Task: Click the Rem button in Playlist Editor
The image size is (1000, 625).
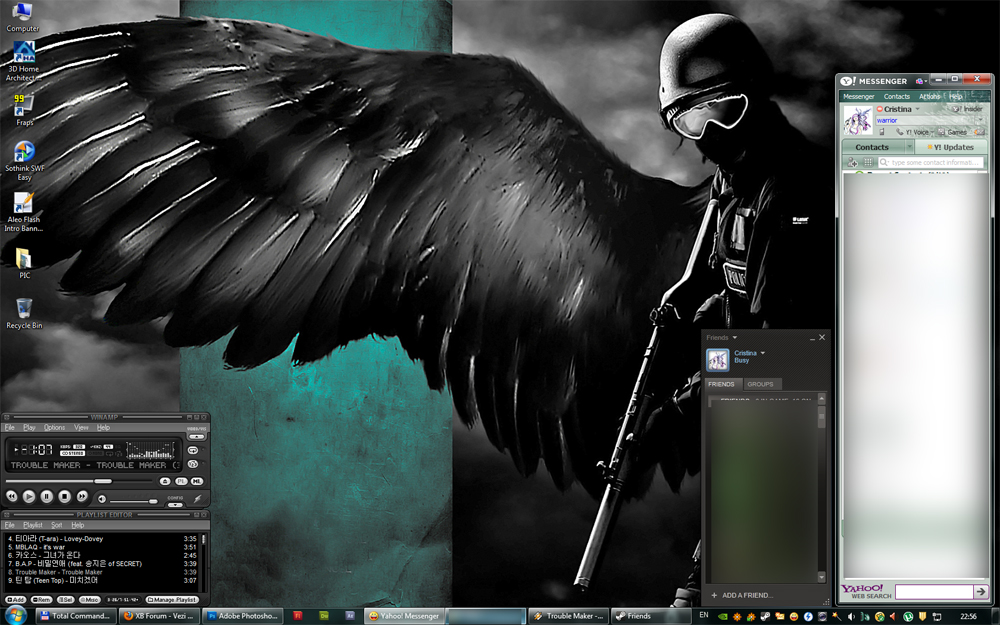Action: [x=41, y=599]
